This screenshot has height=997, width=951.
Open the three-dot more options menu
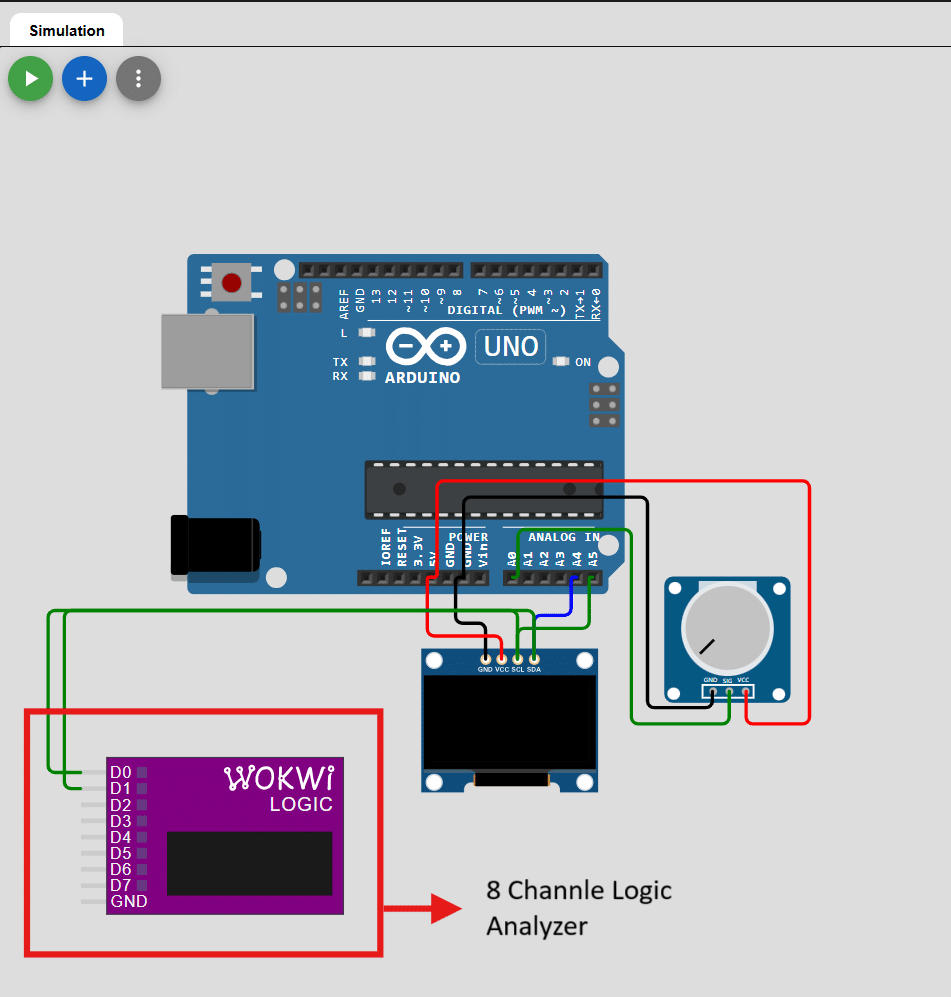[139, 79]
